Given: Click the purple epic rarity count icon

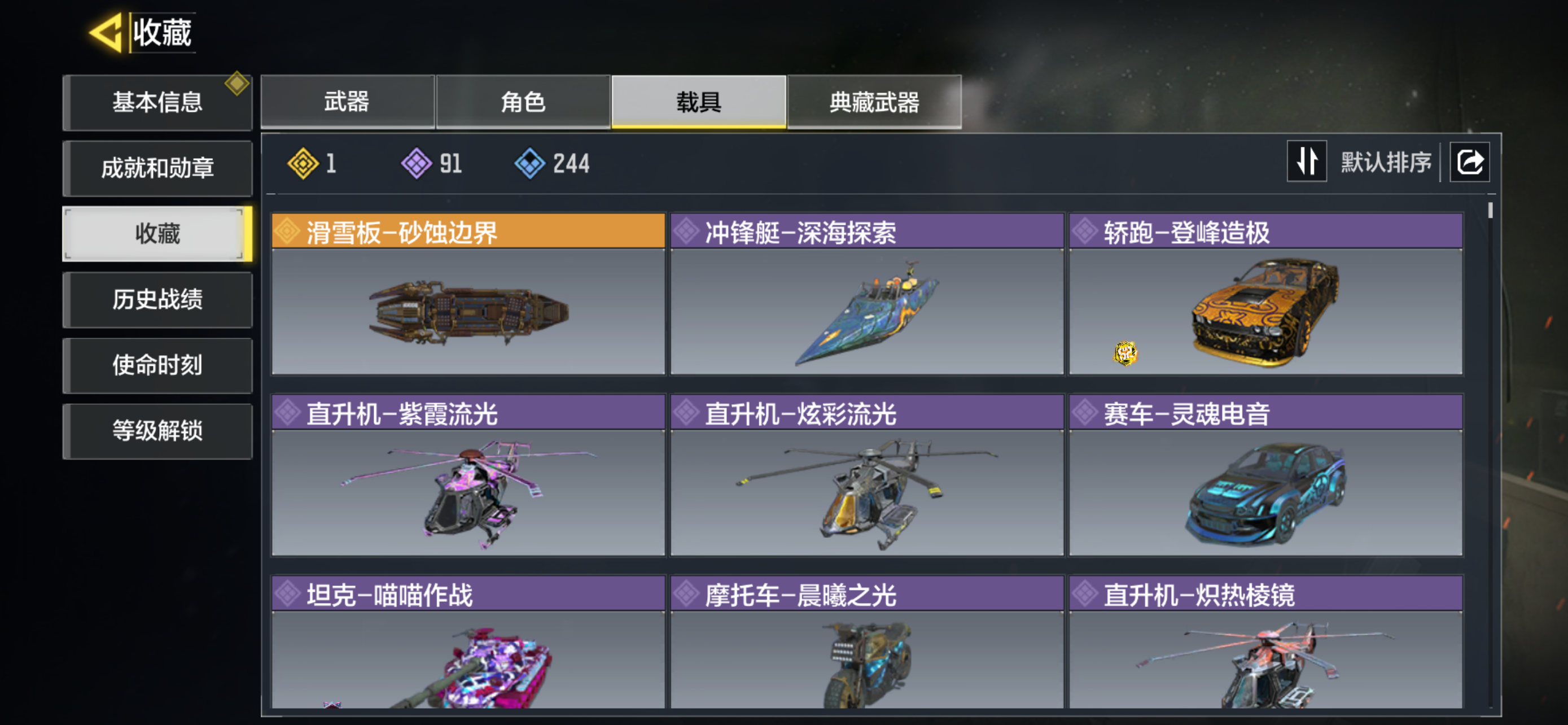Looking at the screenshot, I should click(417, 164).
